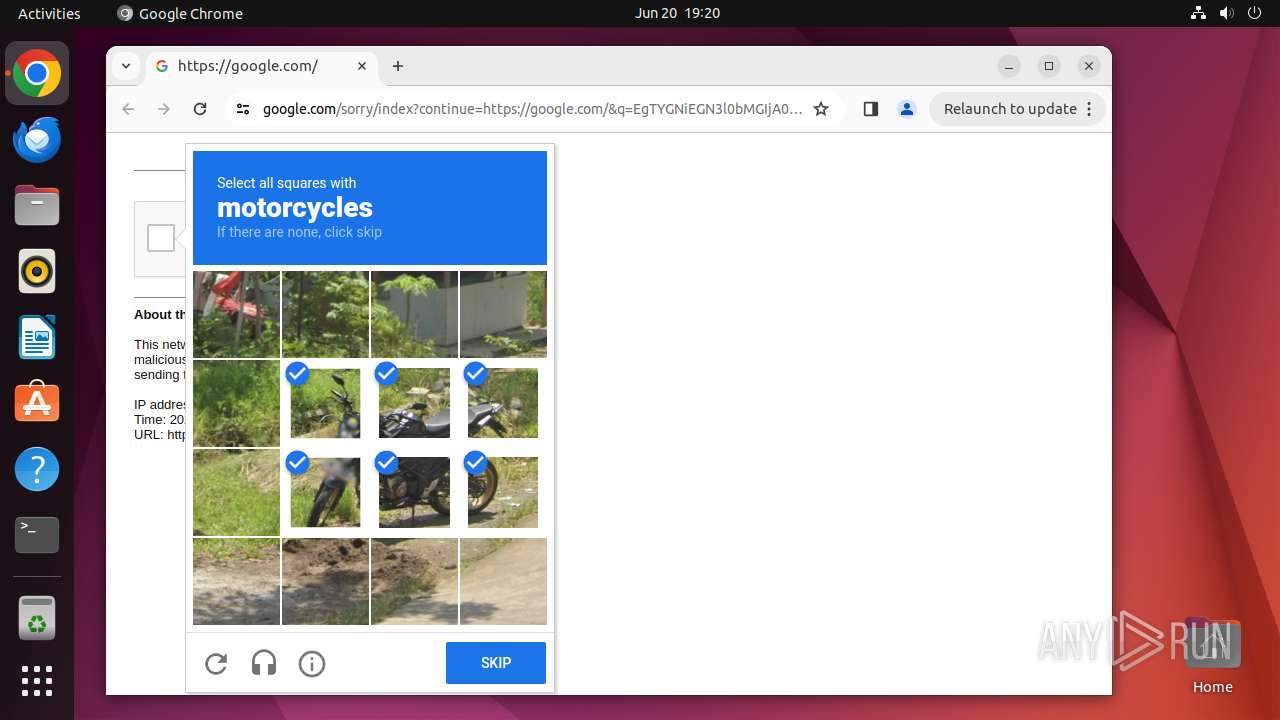Go back to previous page
The width and height of the screenshot is (1280, 720).
tap(128, 109)
